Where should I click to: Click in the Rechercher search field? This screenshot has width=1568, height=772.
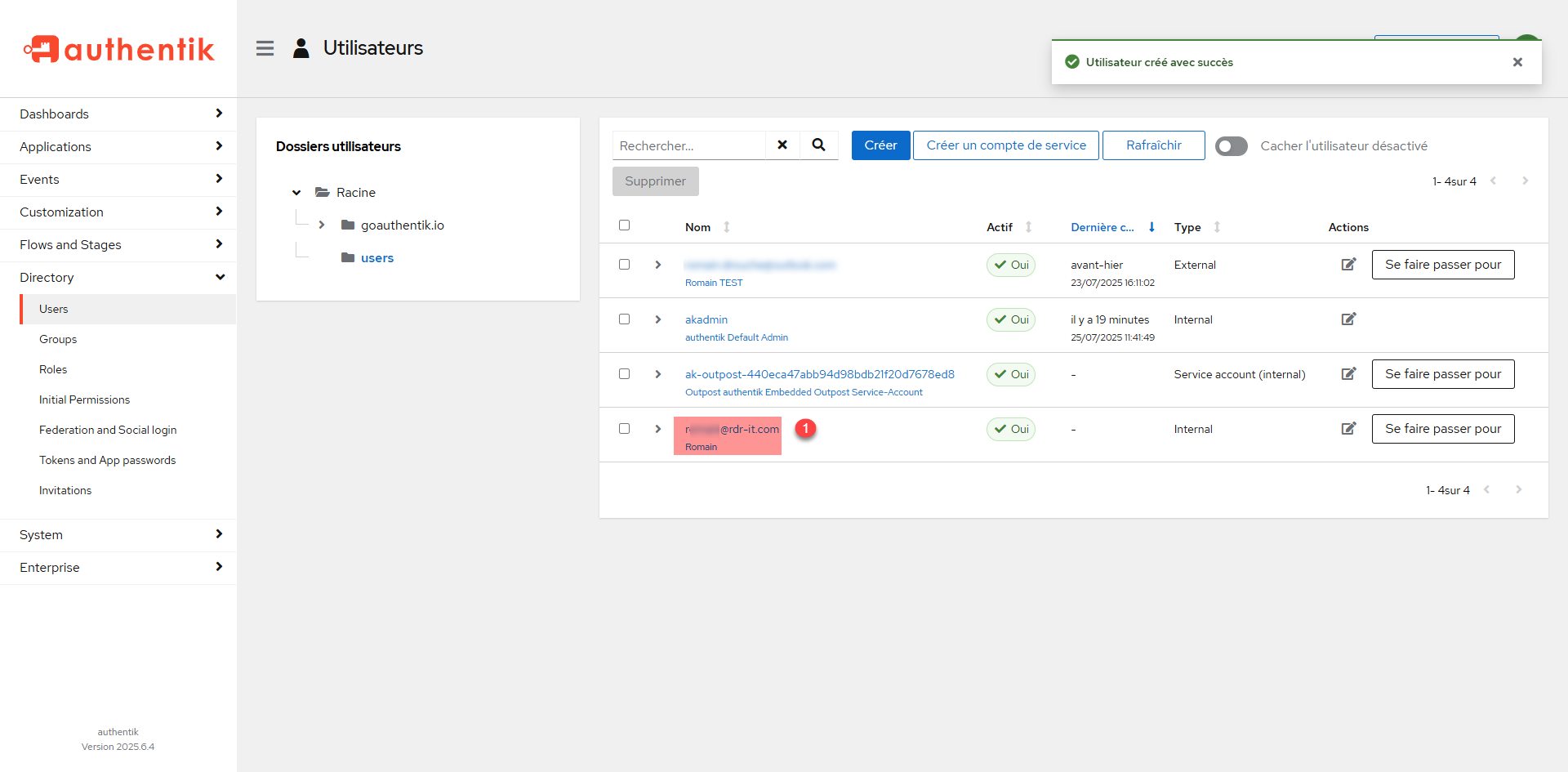(688, 145)
